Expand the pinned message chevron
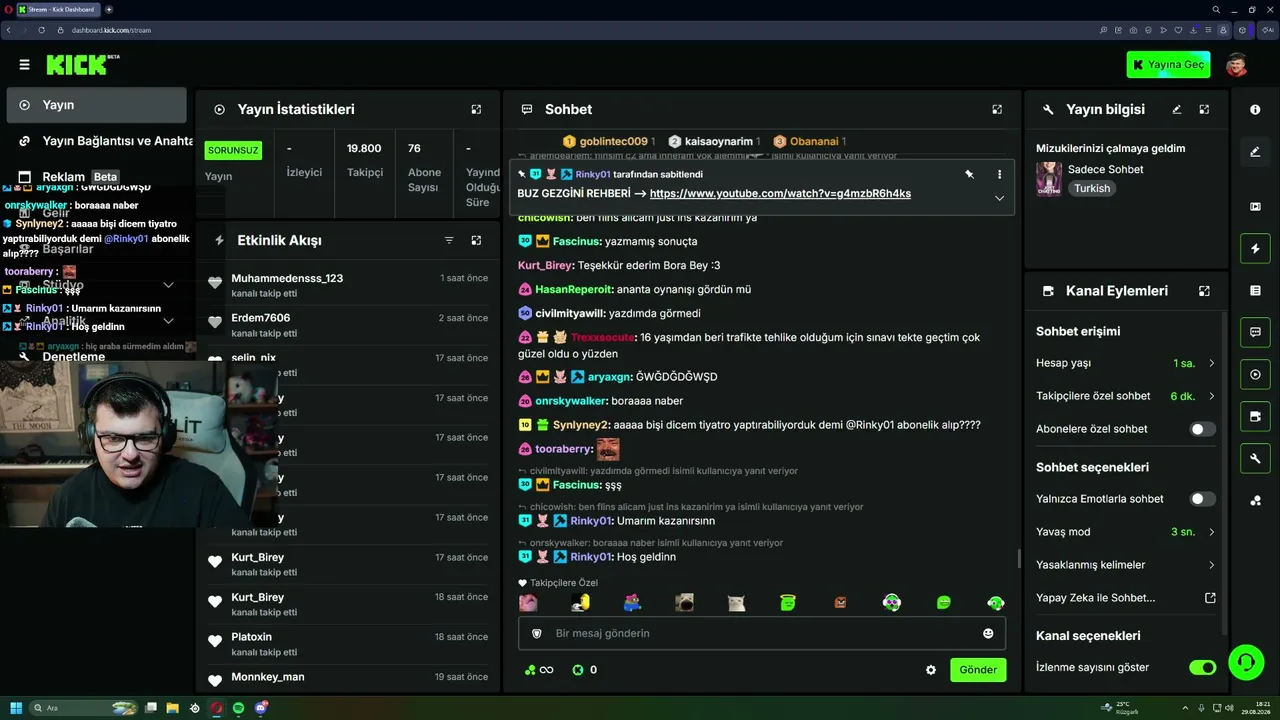Screen dimensions: 1280x720 click(x=999, y=198)
